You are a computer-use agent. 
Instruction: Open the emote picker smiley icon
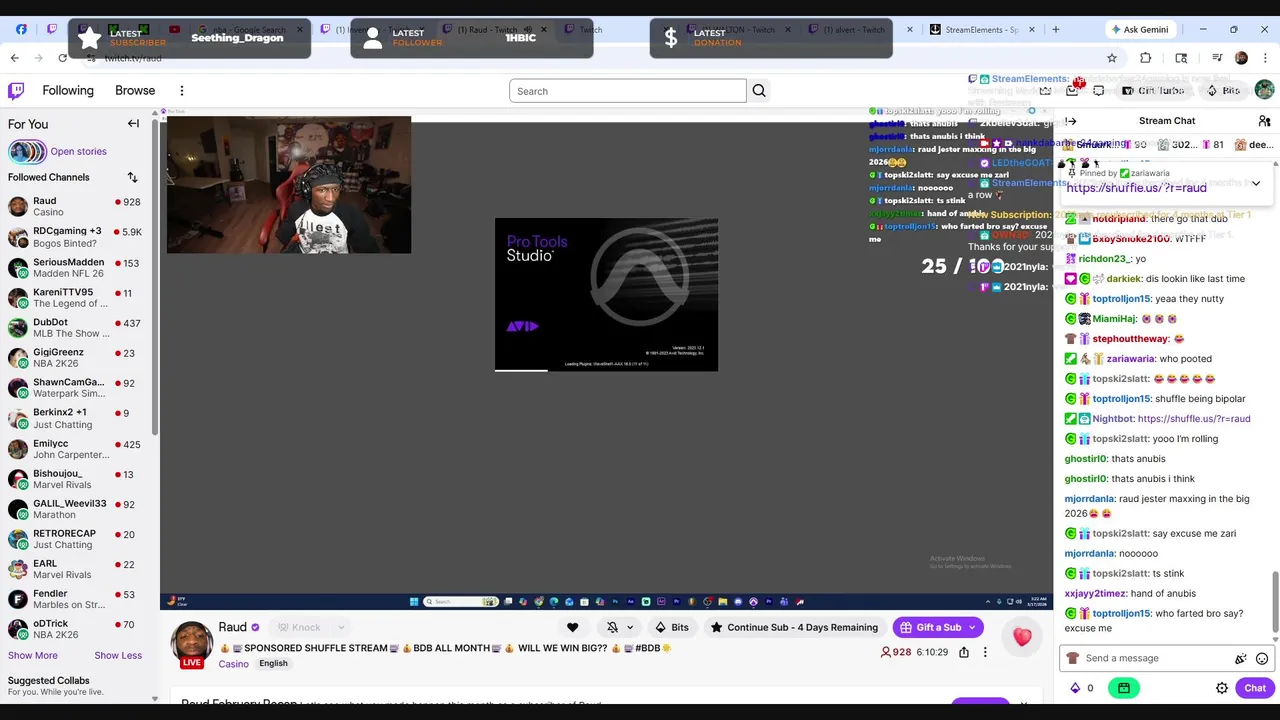1262,659
